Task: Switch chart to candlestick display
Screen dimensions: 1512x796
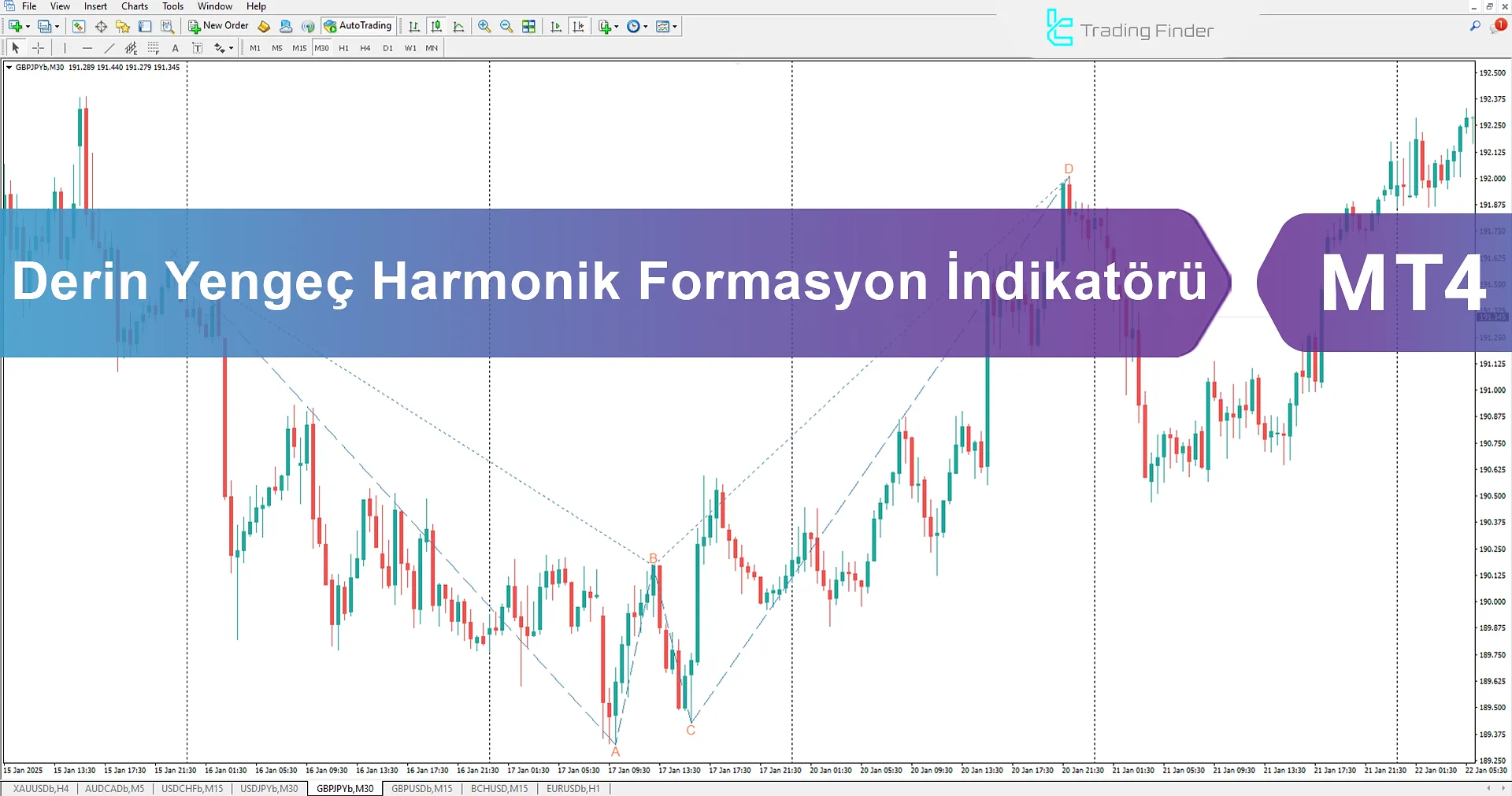Action: point(436,27)
